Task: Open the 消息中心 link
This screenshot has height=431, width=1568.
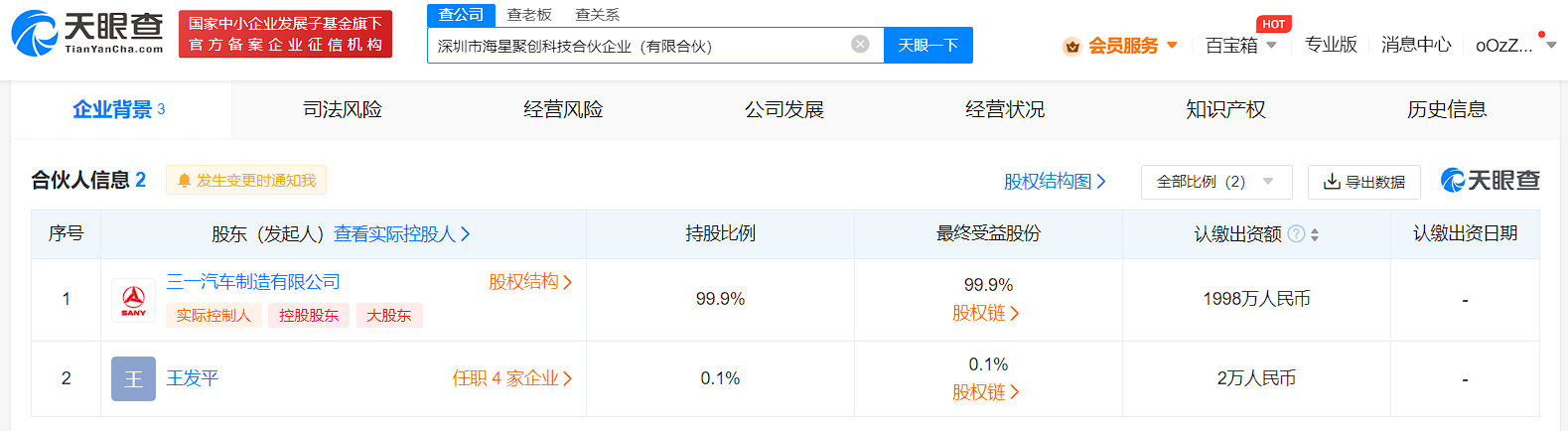Action: (x=1416, y=45)
